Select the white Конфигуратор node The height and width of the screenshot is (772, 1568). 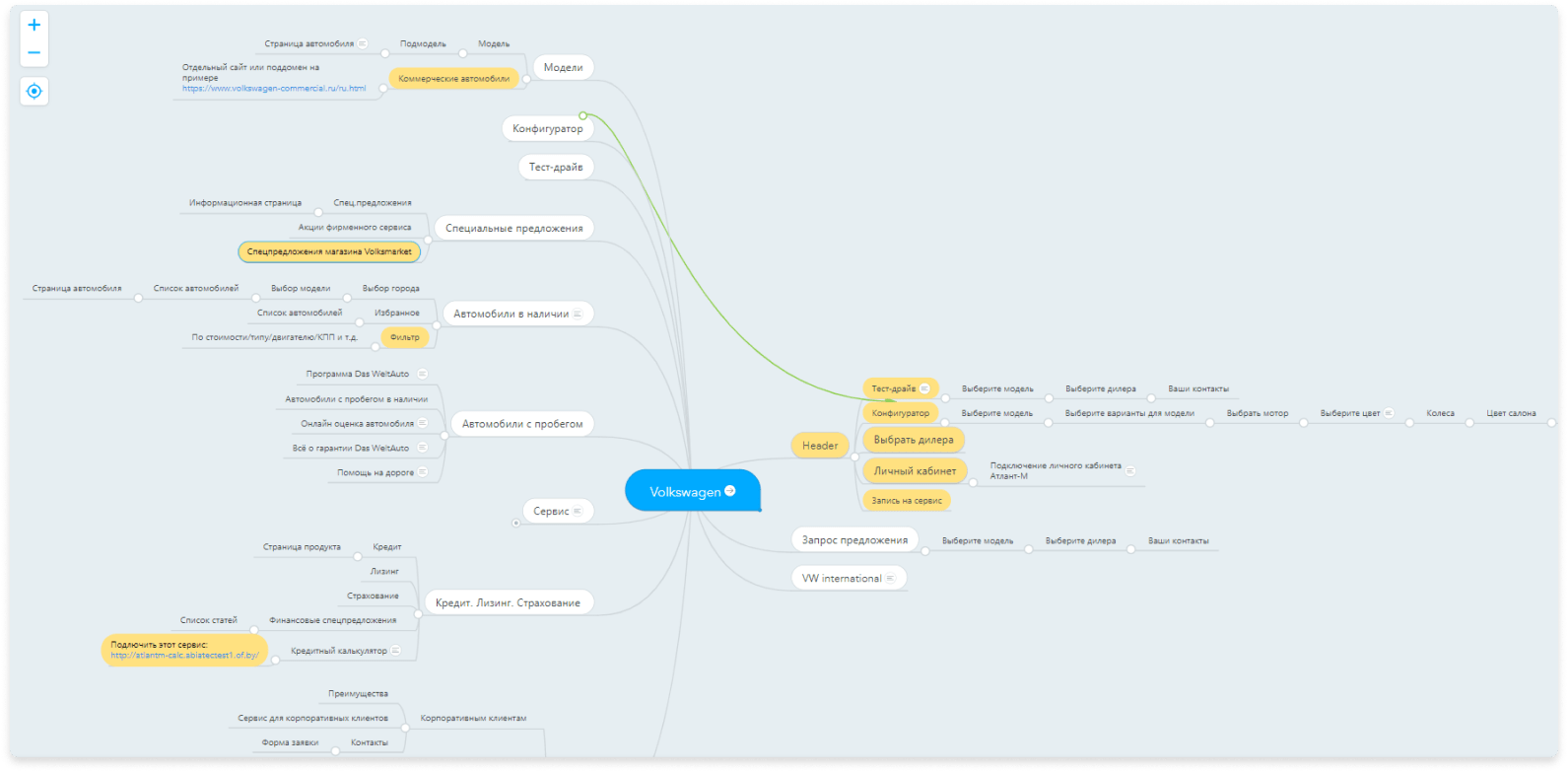pos(548,129)
